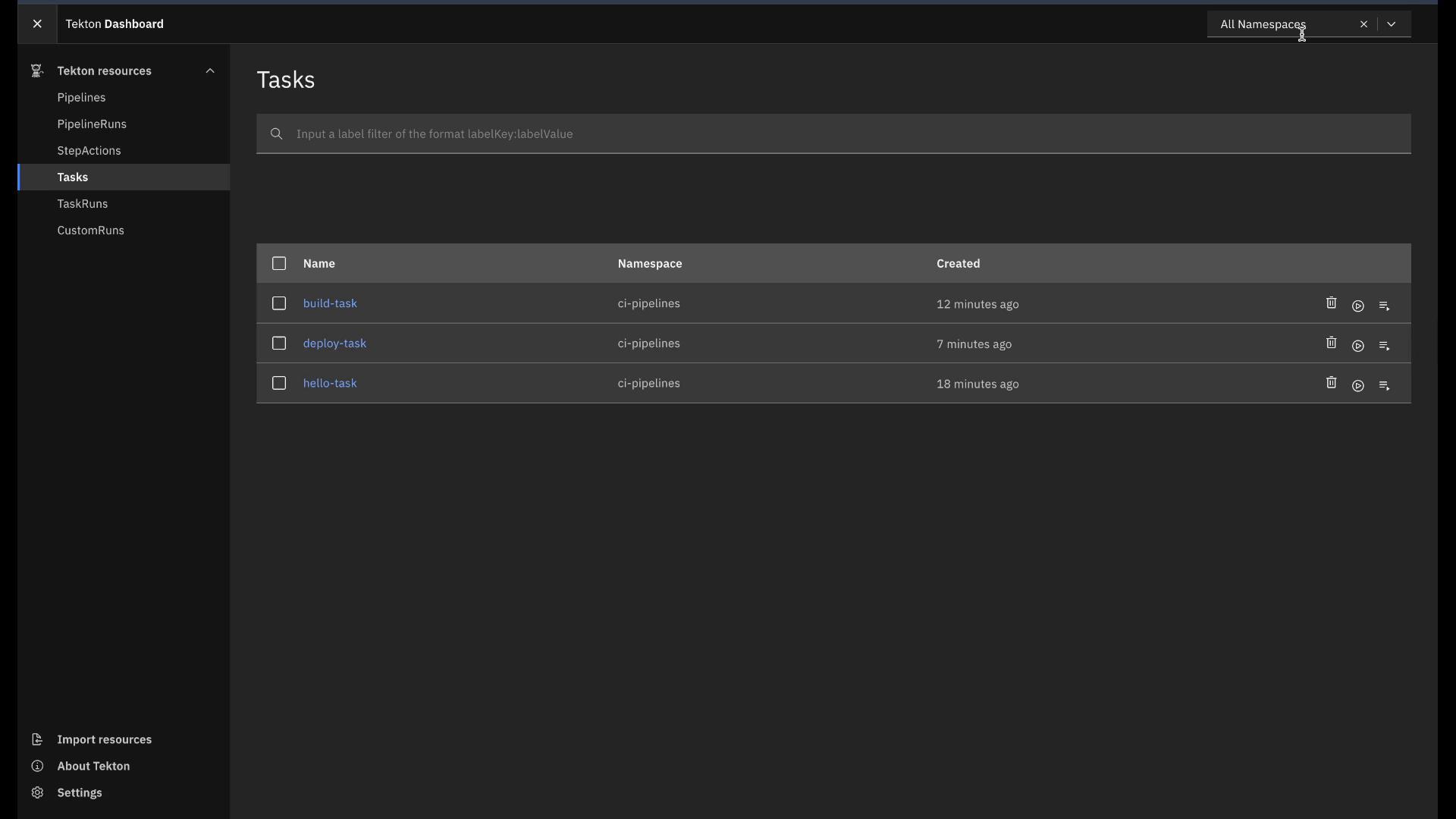Click the Namespace column header
Screen dimensions: 1456x819
(650, 263)
